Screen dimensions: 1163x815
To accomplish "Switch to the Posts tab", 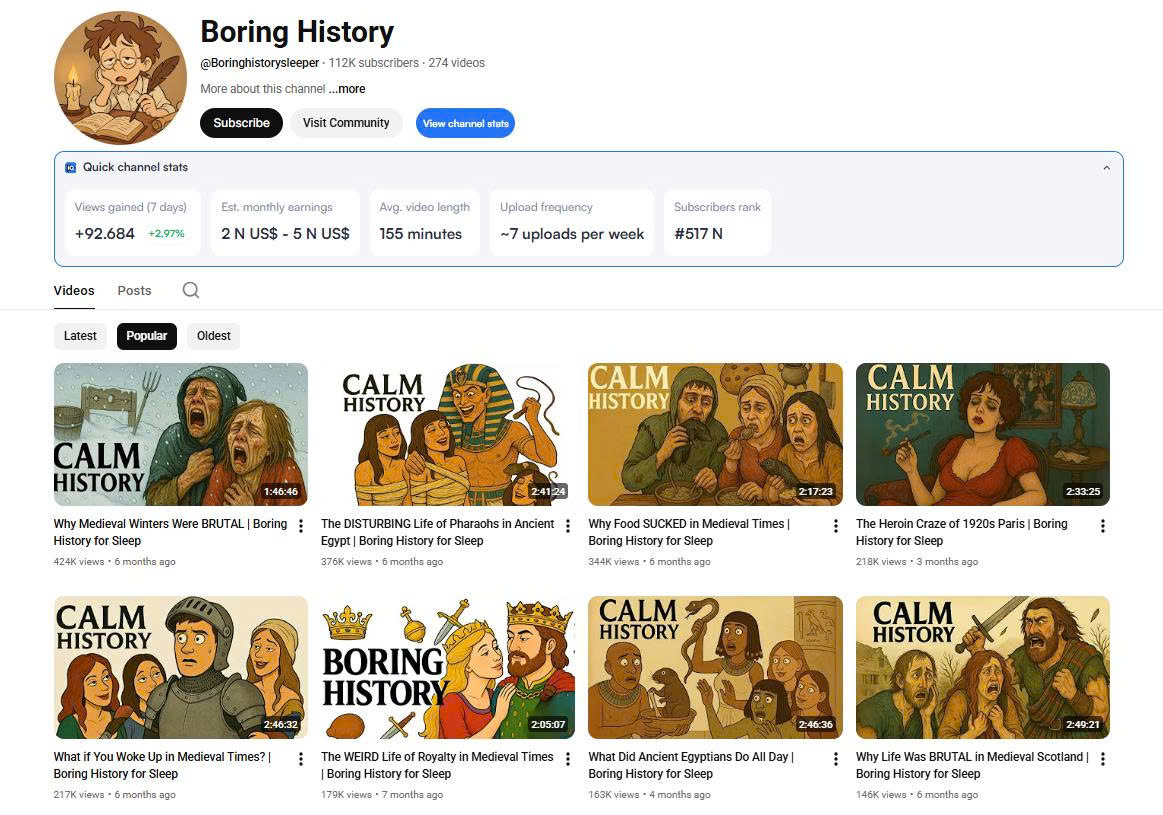I will 134,290.
